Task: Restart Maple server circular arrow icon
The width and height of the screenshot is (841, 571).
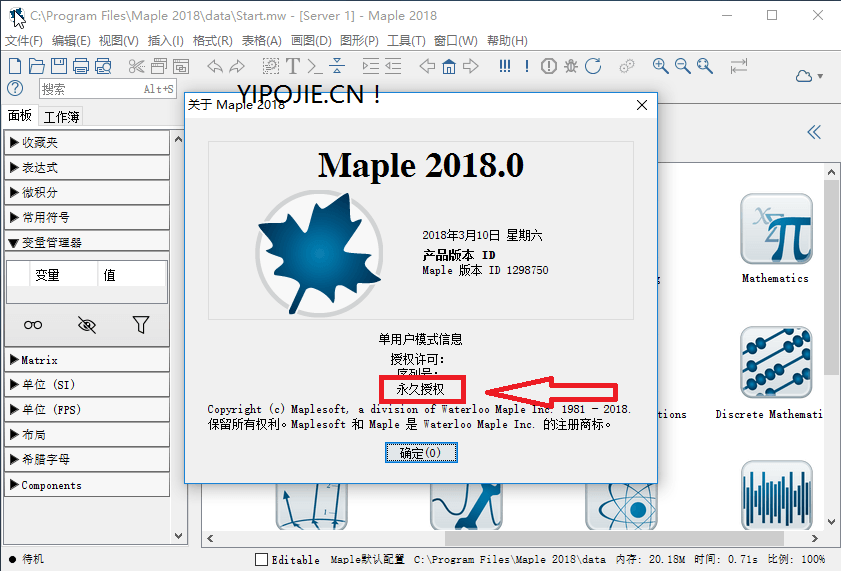Action: click(x=593, y=66)
